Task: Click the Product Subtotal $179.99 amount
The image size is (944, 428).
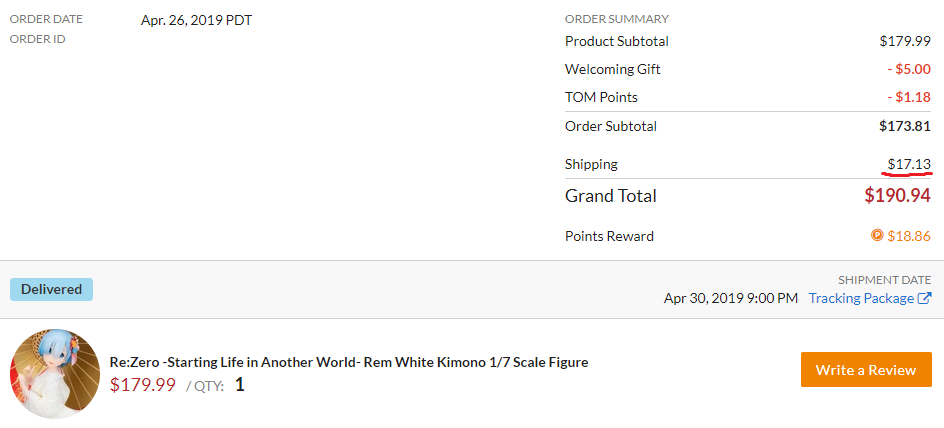Action: tap(905, 42)
